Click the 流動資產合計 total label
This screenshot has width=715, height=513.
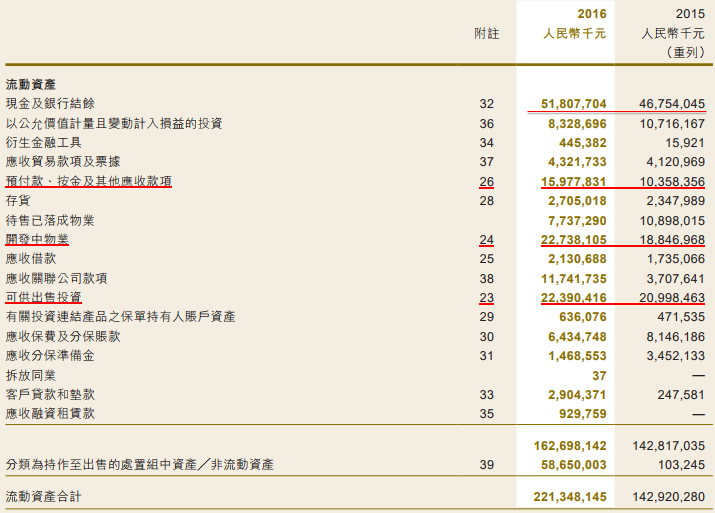(43, 496)
